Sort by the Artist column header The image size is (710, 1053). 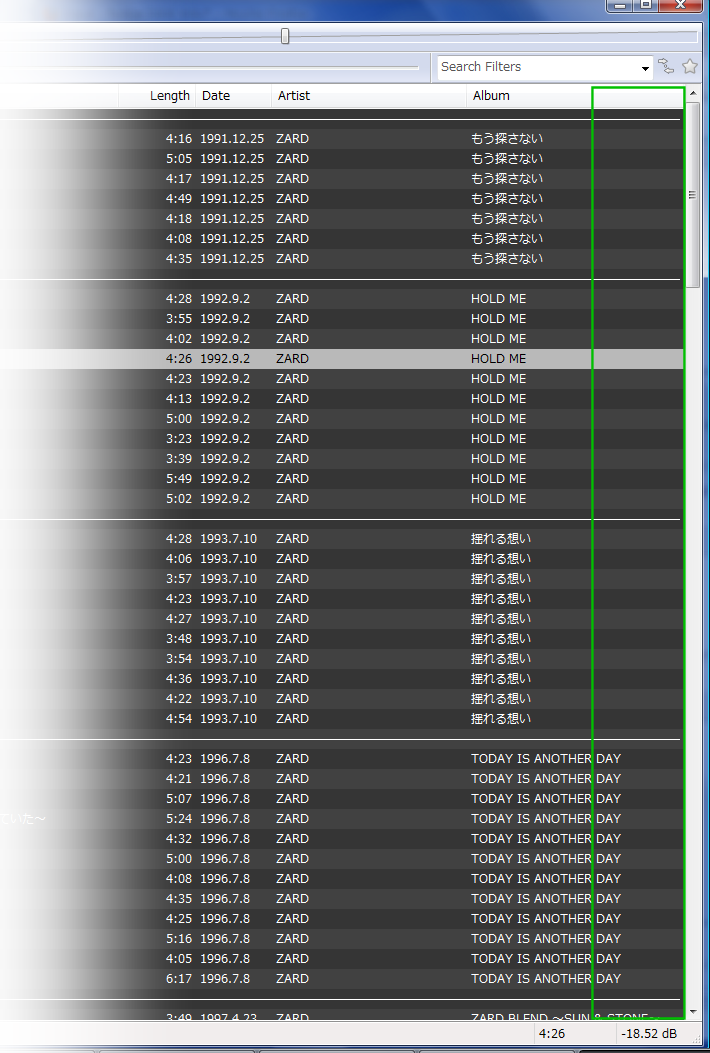pyautogui.click(x=369, y=95)
